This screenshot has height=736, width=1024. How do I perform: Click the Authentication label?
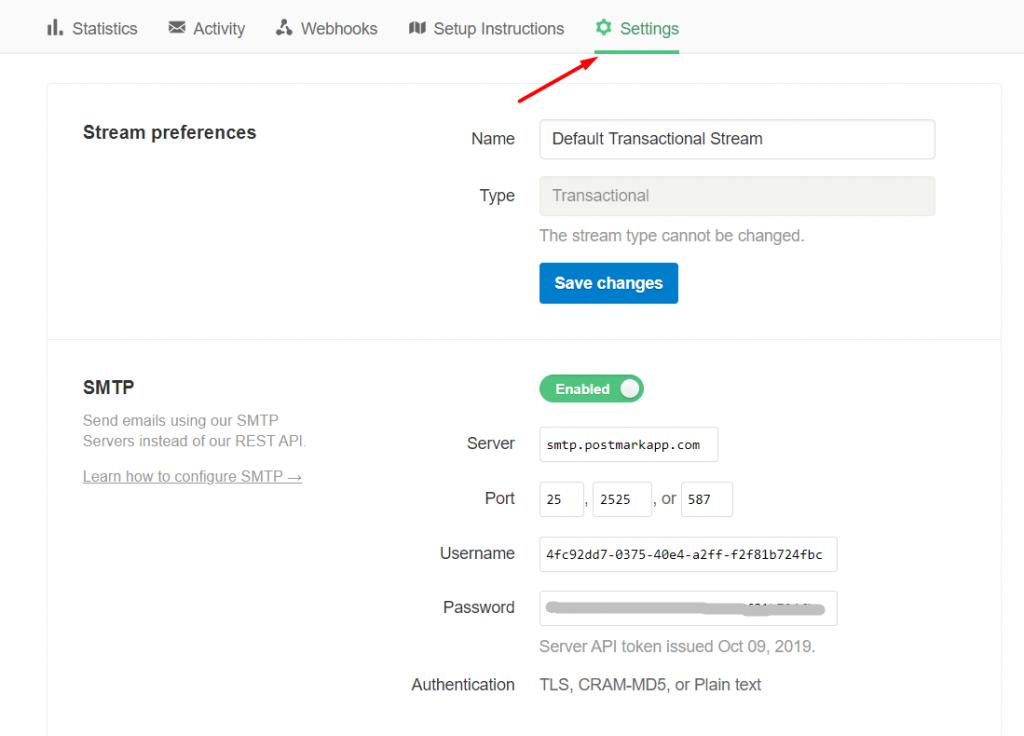coord(463,684)
